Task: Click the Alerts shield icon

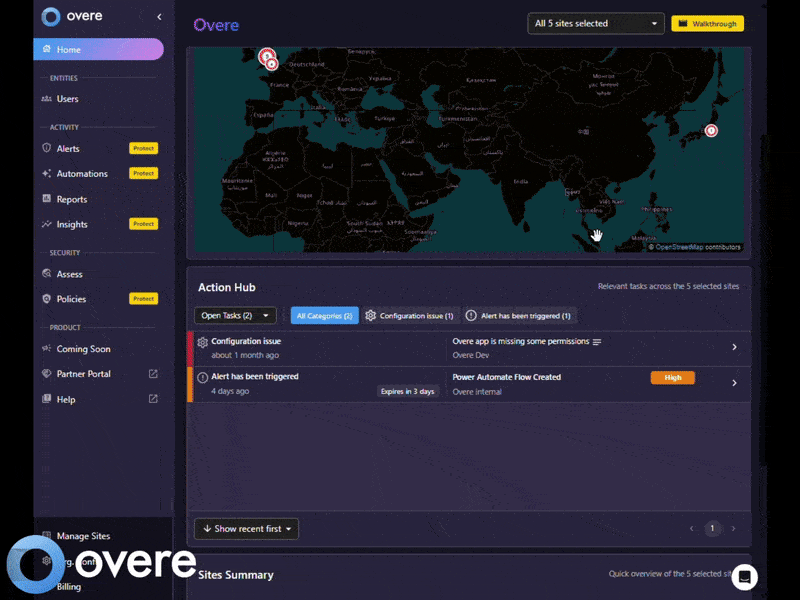Action: [46, 148]
